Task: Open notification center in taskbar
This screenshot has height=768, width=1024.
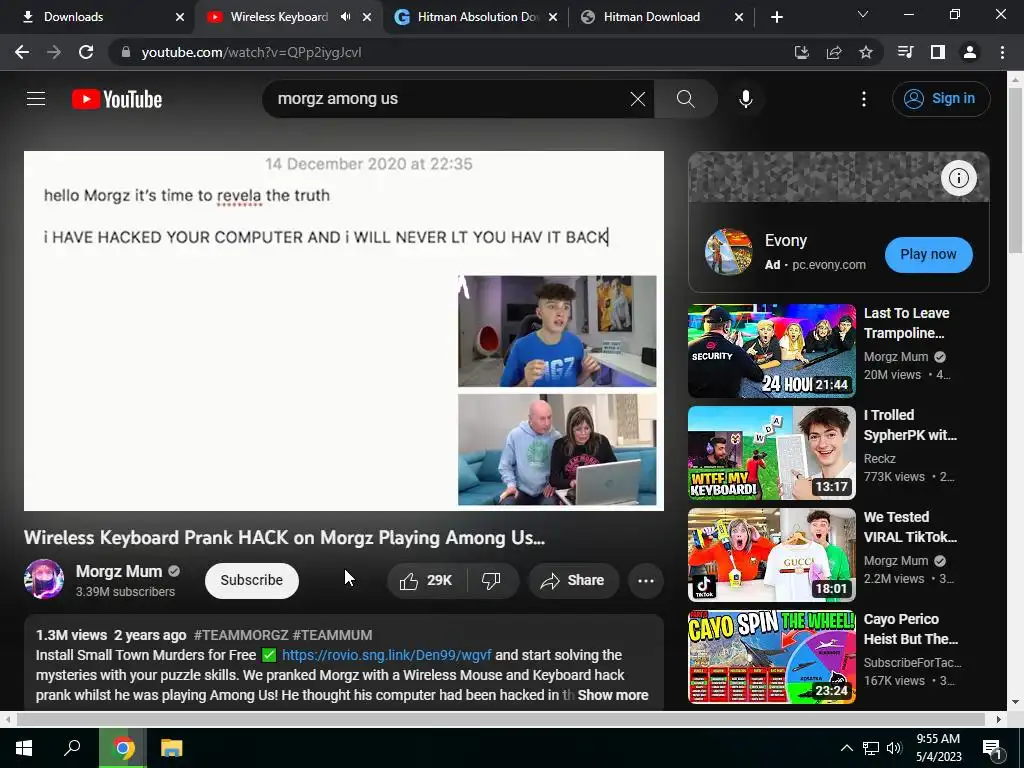Action: click(x=993, y=750)
